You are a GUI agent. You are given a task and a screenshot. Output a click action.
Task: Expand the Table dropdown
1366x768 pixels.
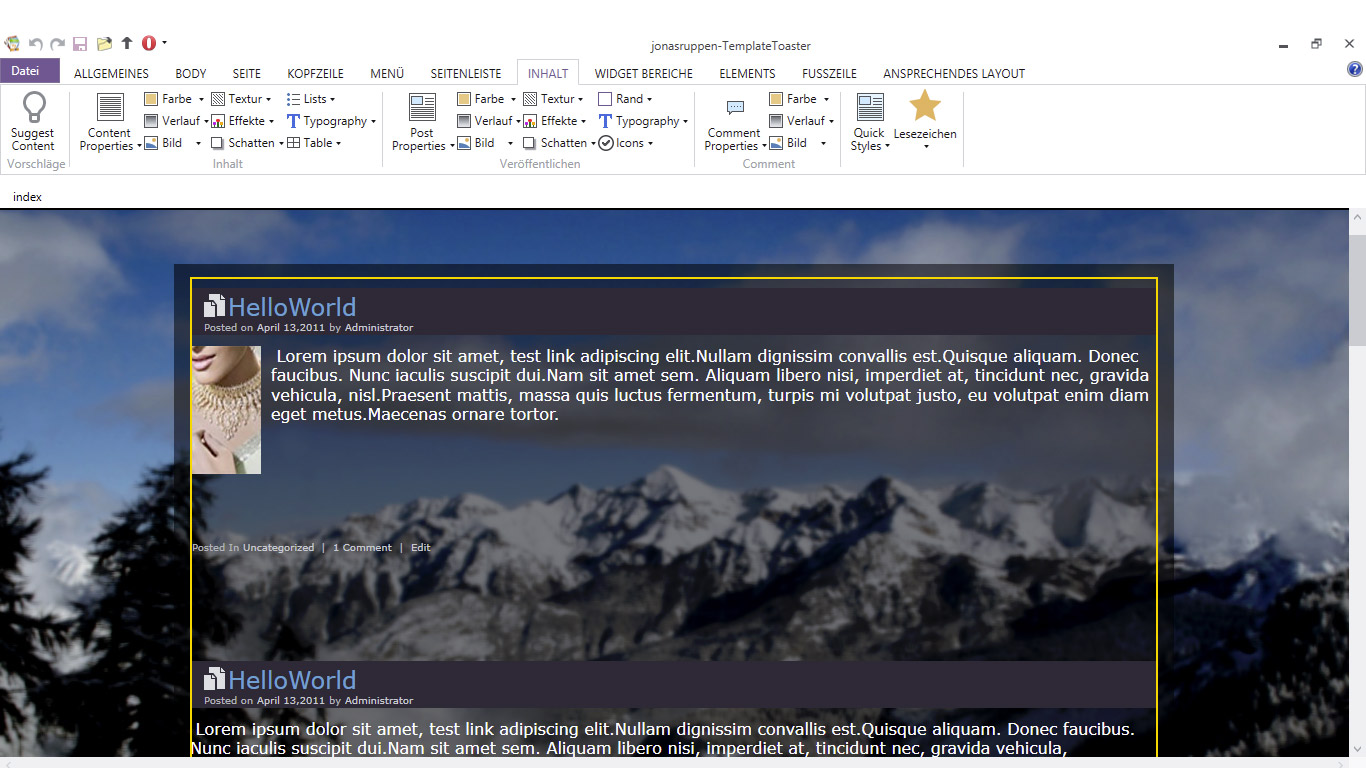pyautogui.click(x=314, y=143)
